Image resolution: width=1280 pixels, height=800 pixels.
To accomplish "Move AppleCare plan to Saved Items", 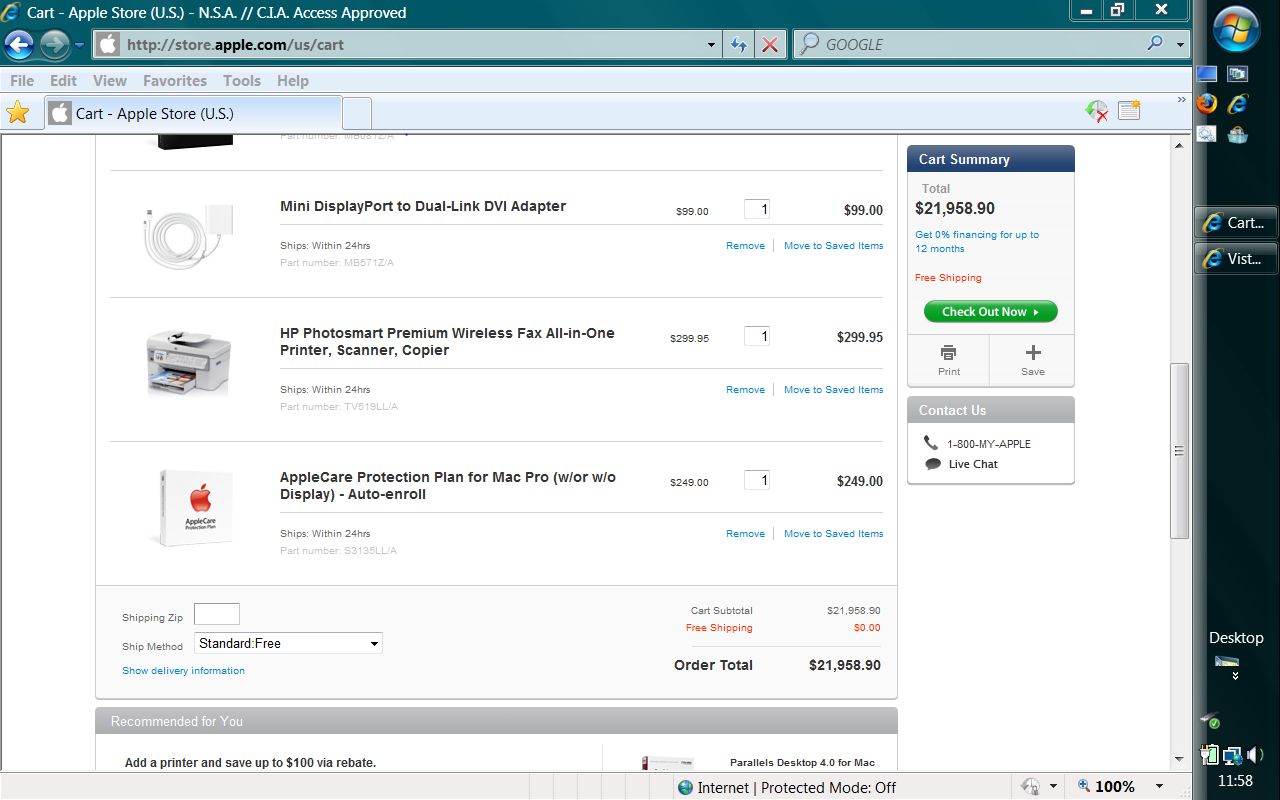I will pos(833,533).
